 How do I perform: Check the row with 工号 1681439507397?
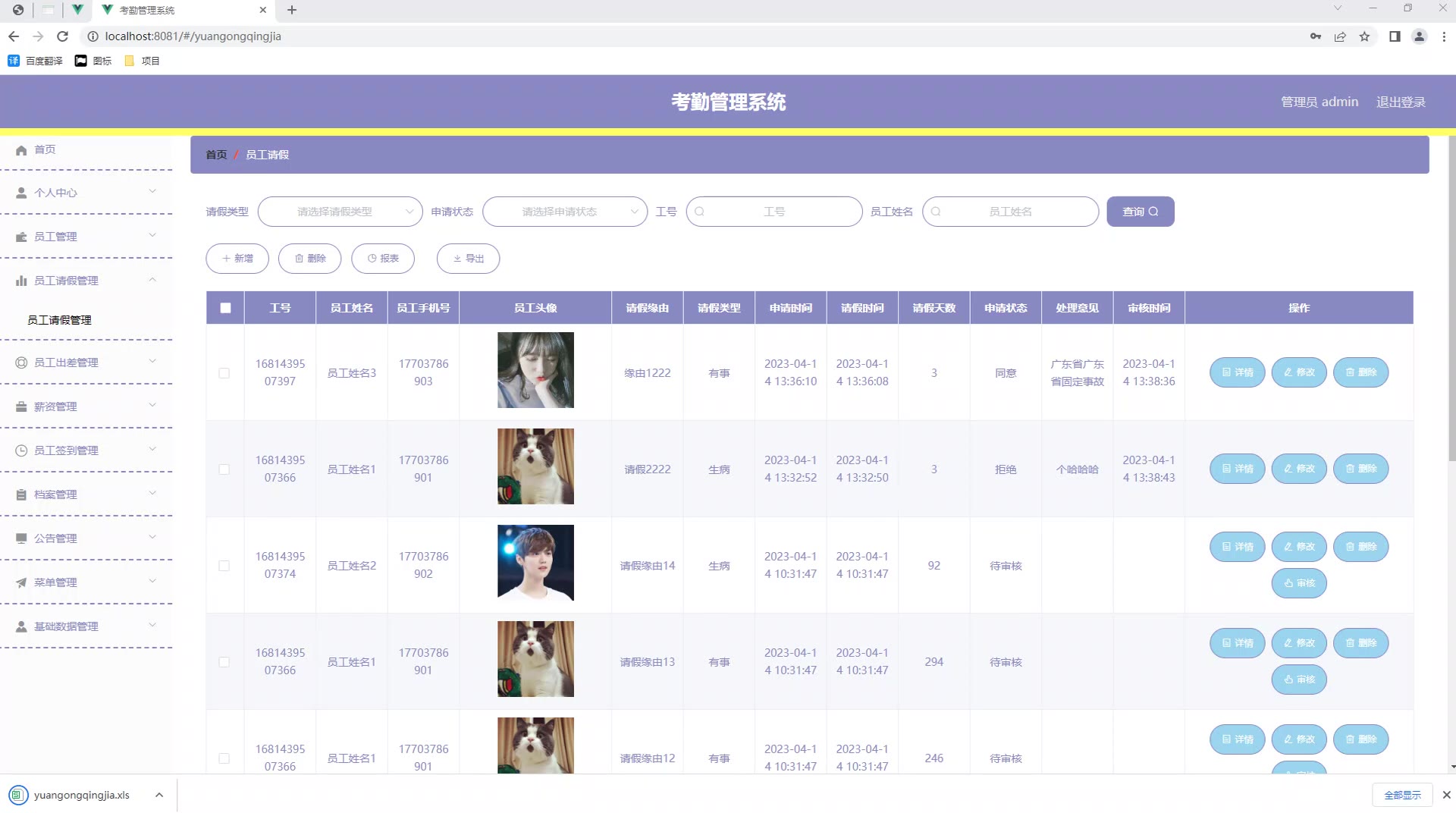tap(224, 373)
